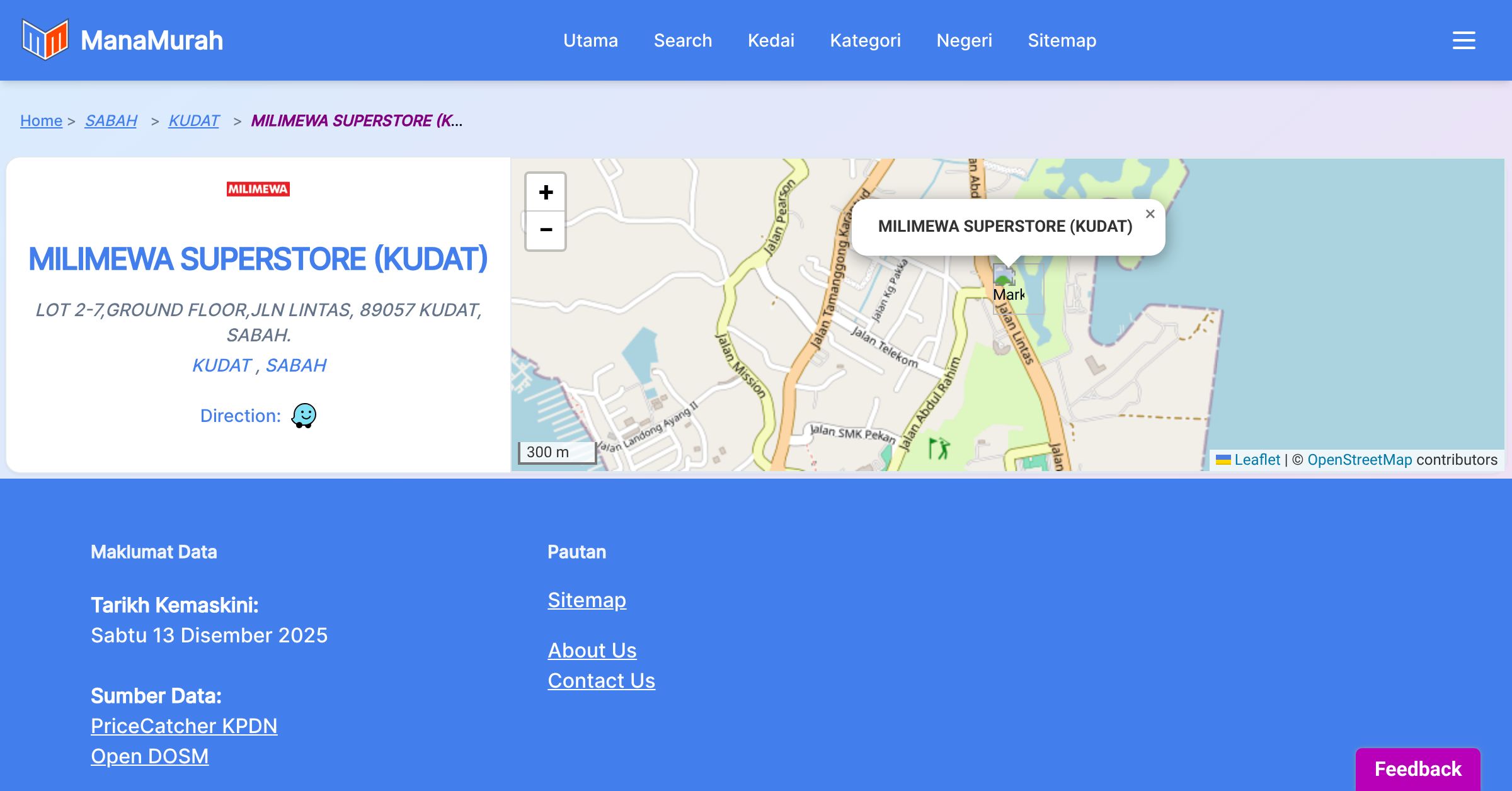Zoom out on the map
The width and height of the screenshot is (1512, 791).
tap(546, 230)
